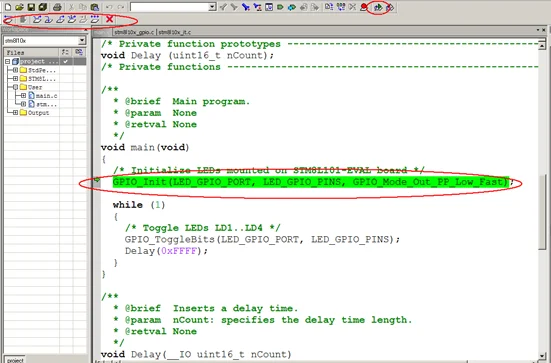
Task: Switch to the stm8l10x_it.c tab
Action: coord(175,32)
